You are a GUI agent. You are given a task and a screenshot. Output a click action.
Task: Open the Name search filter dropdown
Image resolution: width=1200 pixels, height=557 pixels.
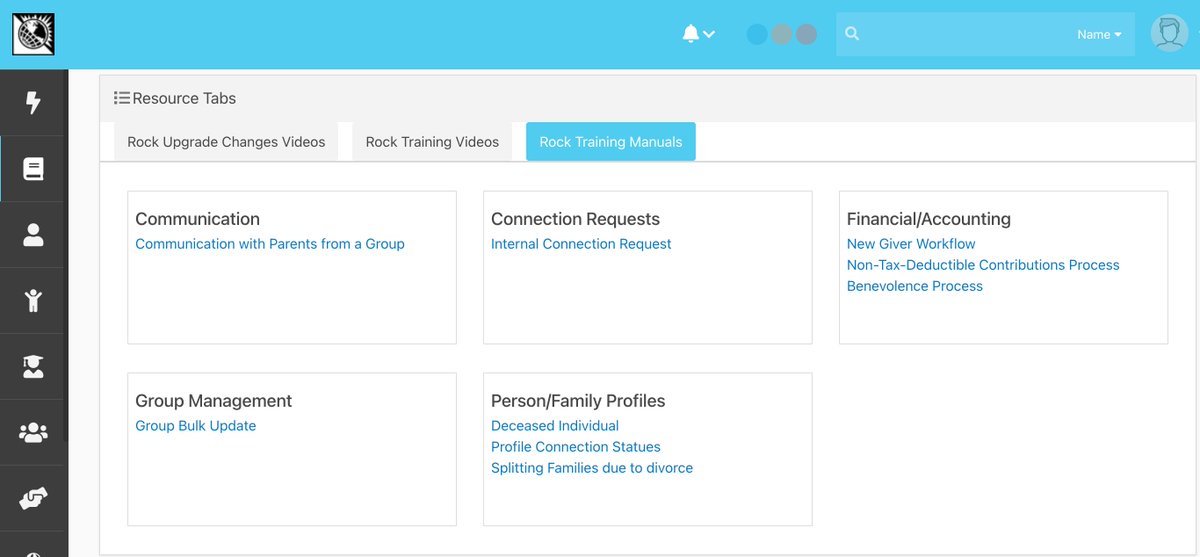coord(1099,34)
